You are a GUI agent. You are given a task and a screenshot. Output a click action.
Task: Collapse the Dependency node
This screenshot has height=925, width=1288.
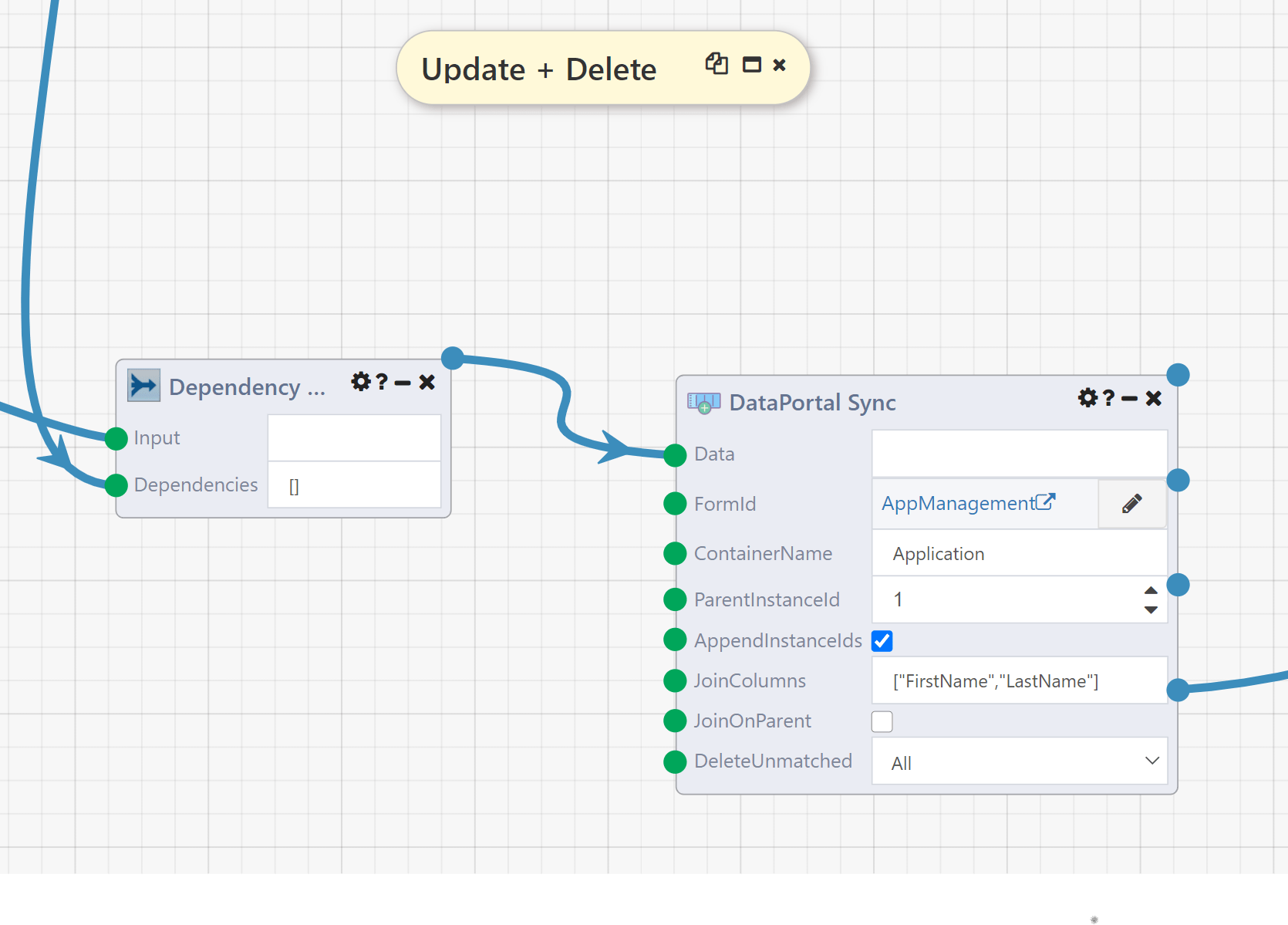(x=403, y=382)
